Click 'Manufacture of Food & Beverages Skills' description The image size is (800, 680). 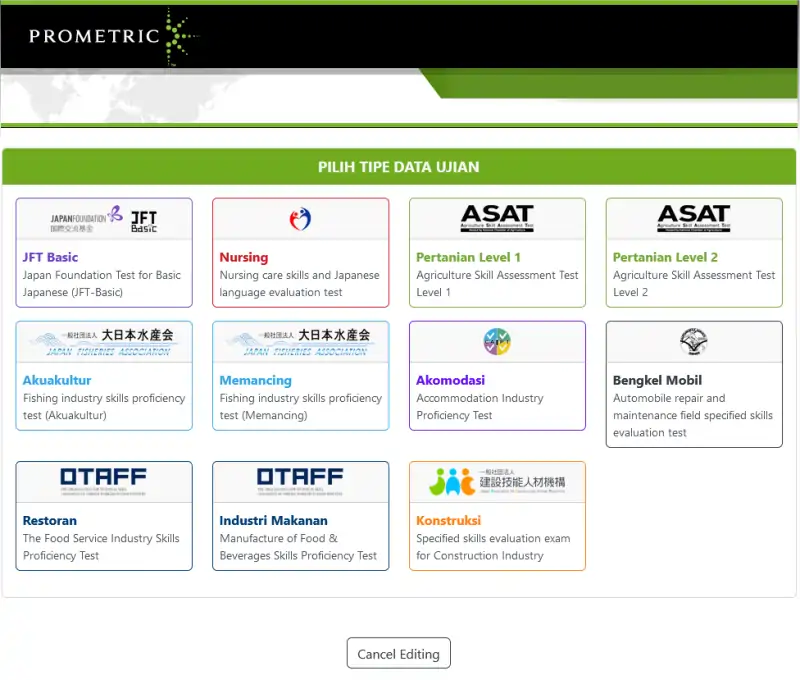point(298,547)
